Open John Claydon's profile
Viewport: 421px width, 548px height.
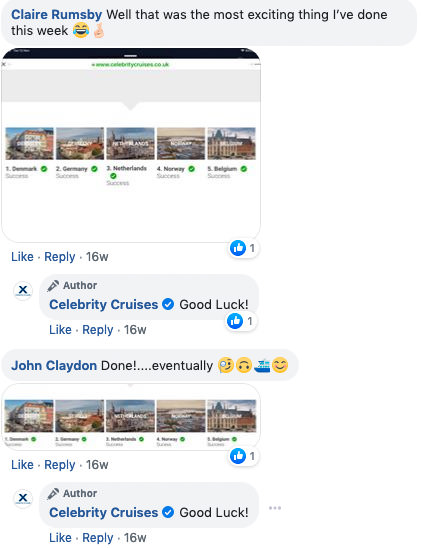coord(54,366)
